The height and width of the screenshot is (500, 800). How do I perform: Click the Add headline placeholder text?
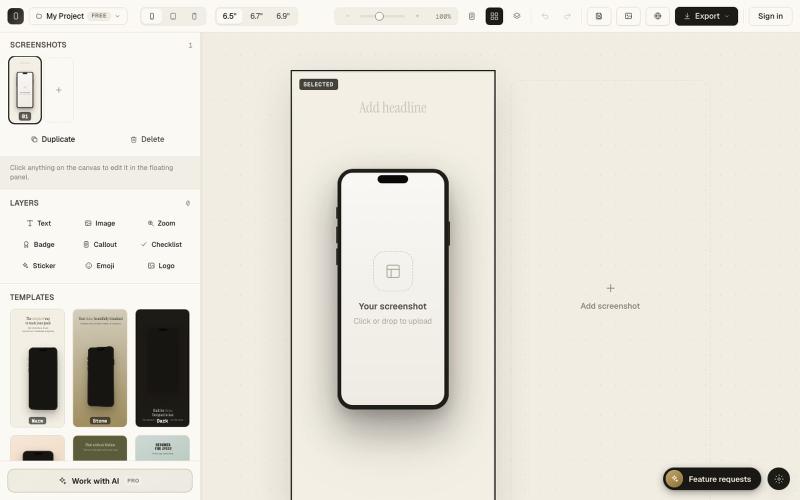(x=393, y=107)
